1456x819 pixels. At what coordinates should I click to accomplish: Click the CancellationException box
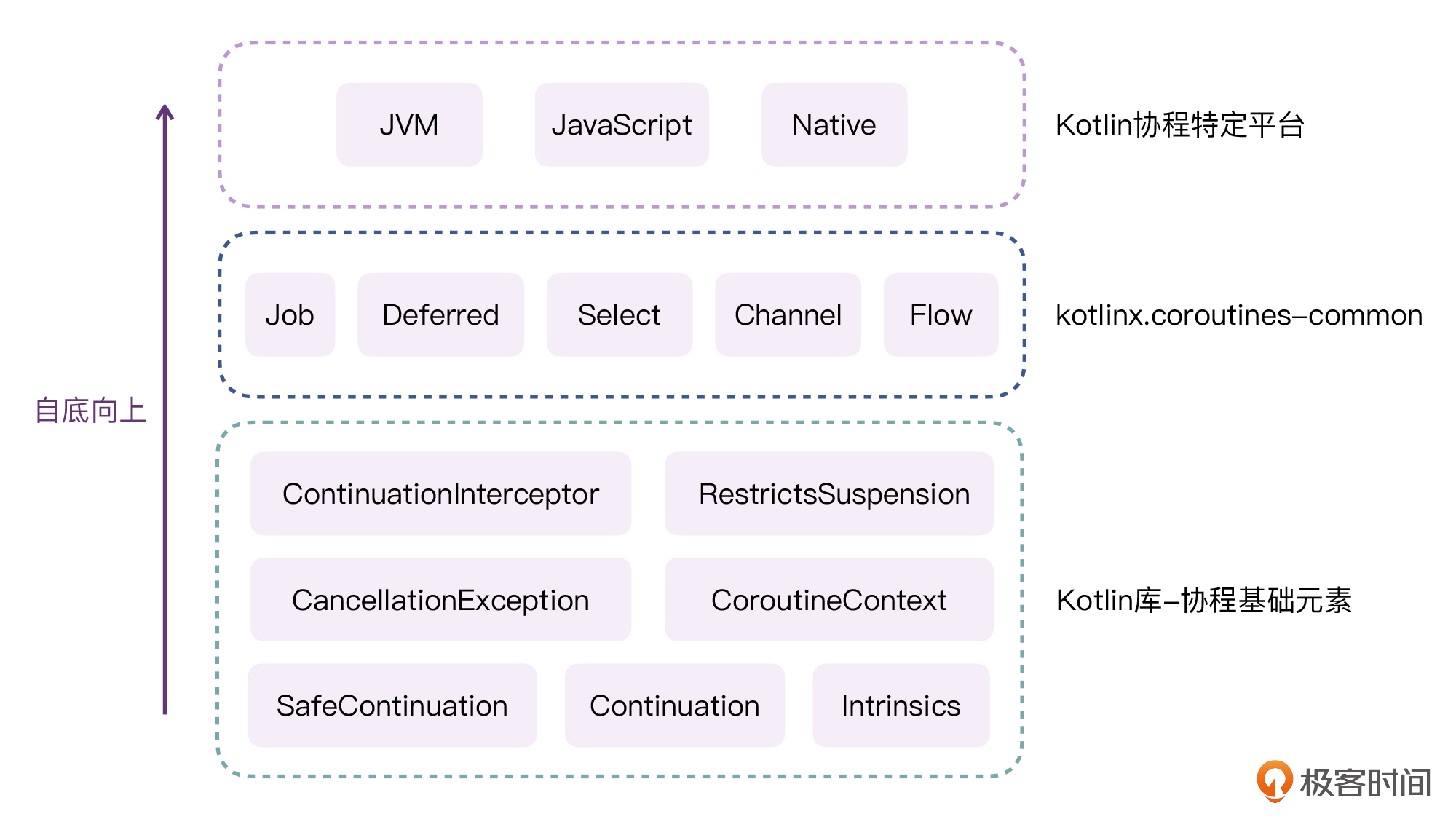pyautogui.click(x=440, y=600)
